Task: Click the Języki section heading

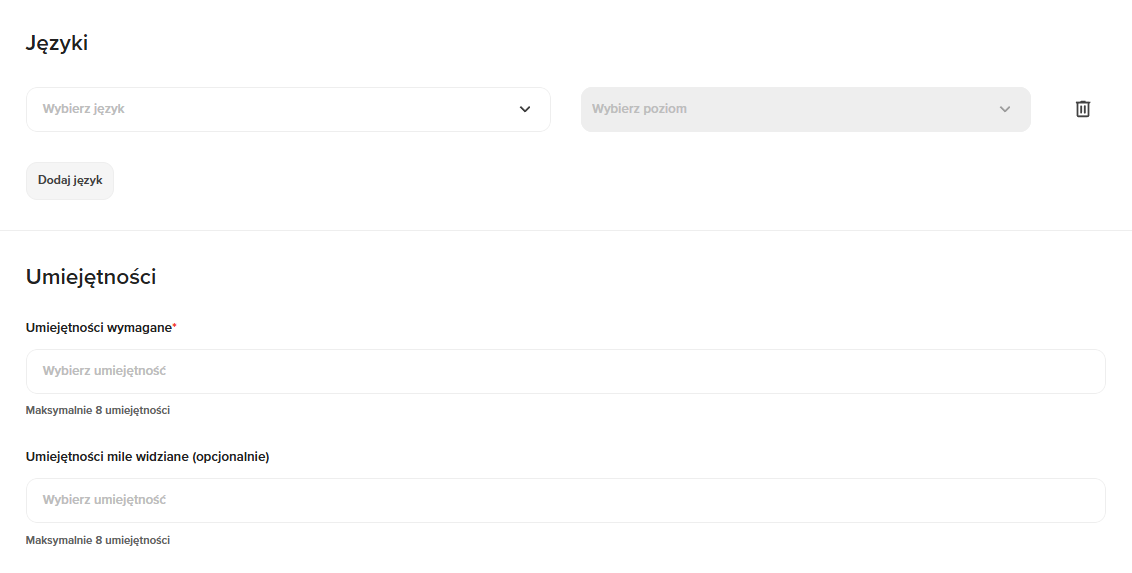Action: [57, 43]
